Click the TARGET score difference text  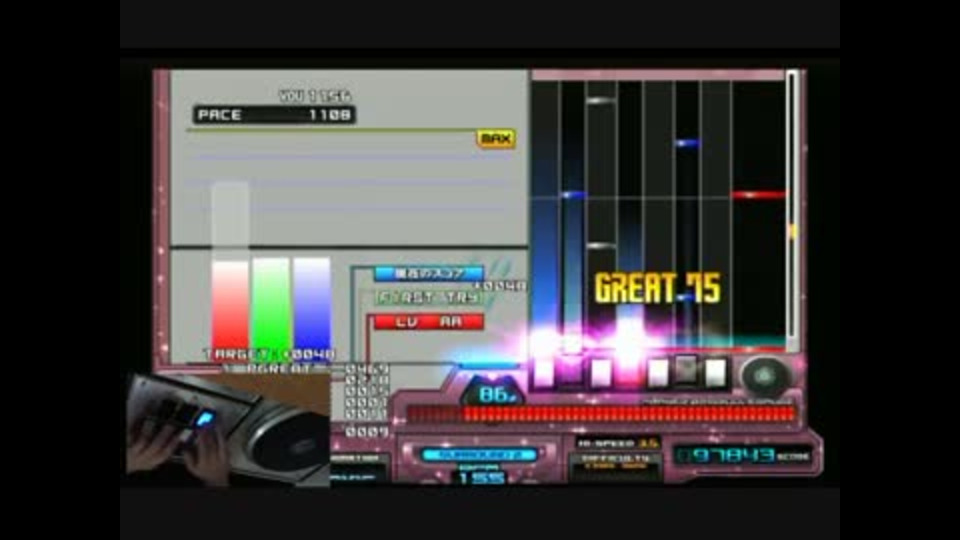tap(269, 354)
